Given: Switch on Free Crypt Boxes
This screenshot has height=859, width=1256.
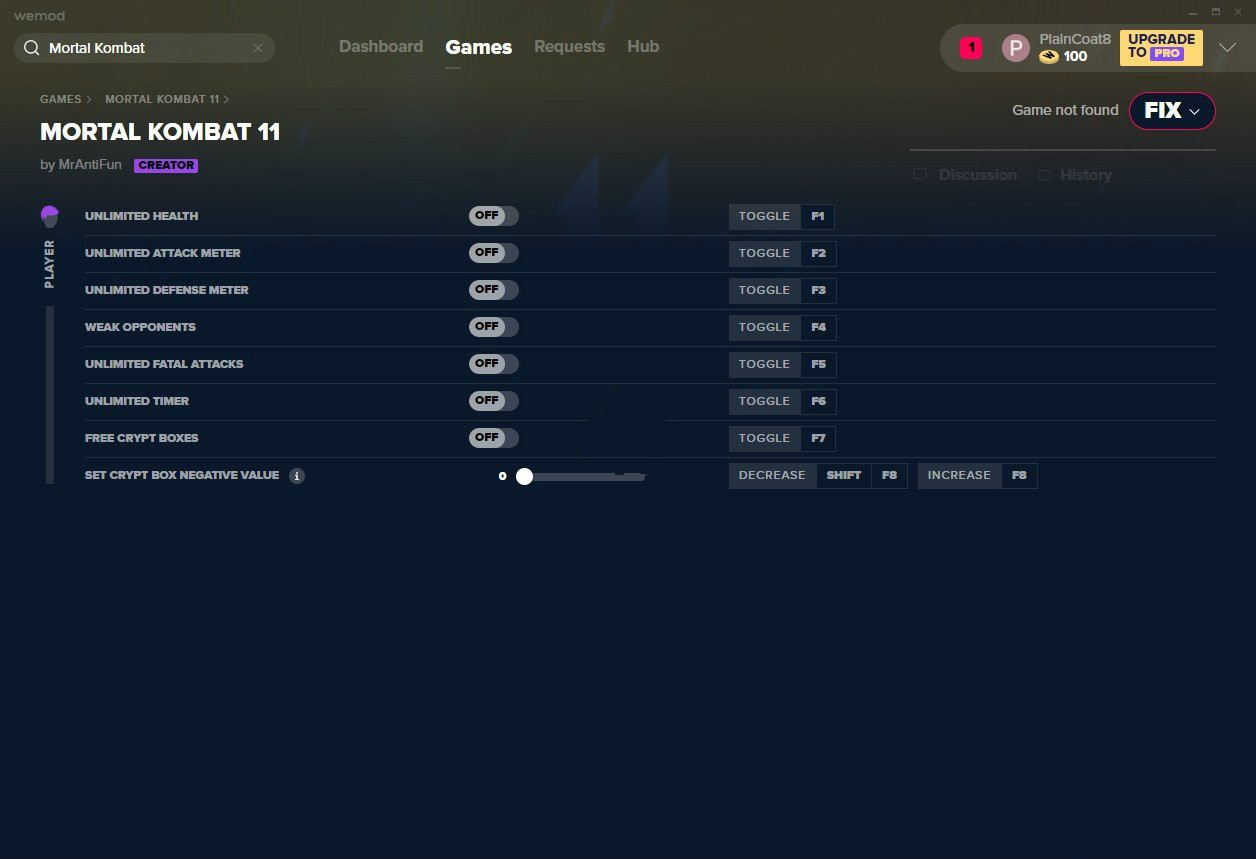Looking at the screenshot, I should (493, 438).
